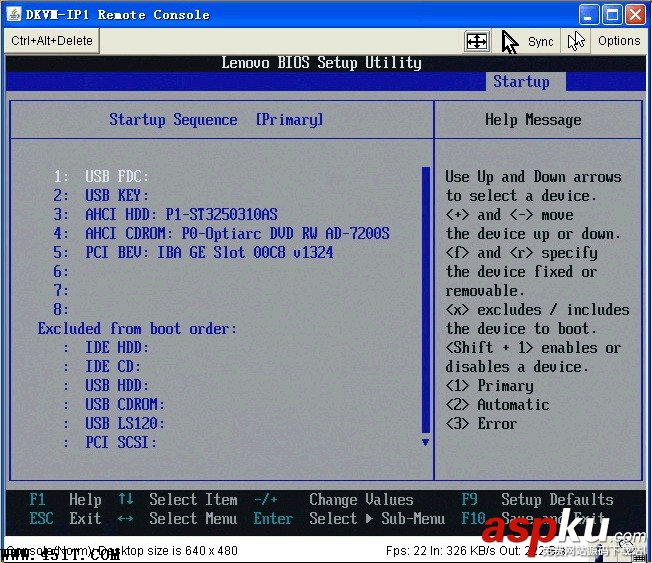Click the boot list vertical scrollbar
Viewport: 652px width, 563px height.
coord(425,299)
